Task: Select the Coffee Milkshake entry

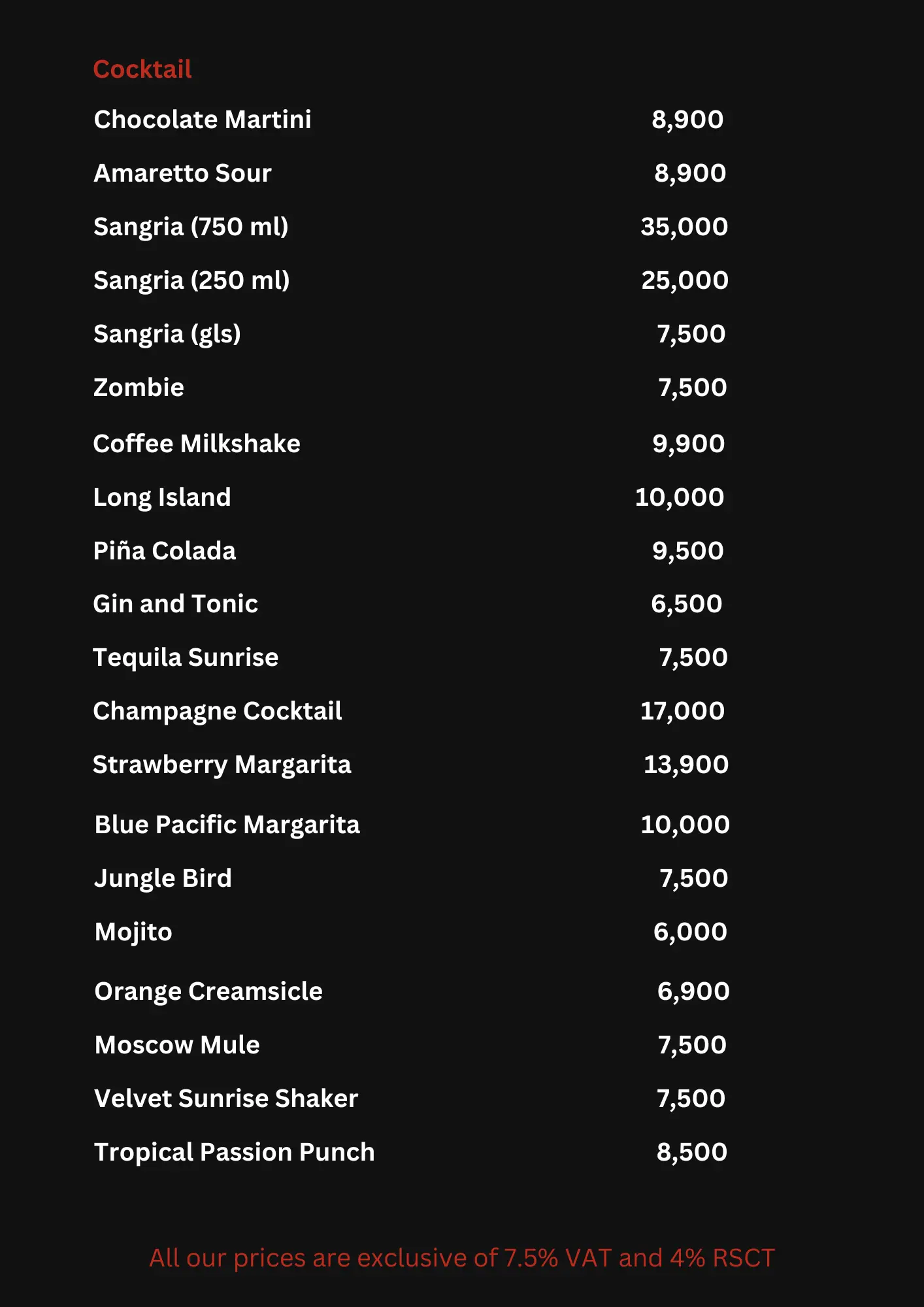Action: [x=197, y=444]
